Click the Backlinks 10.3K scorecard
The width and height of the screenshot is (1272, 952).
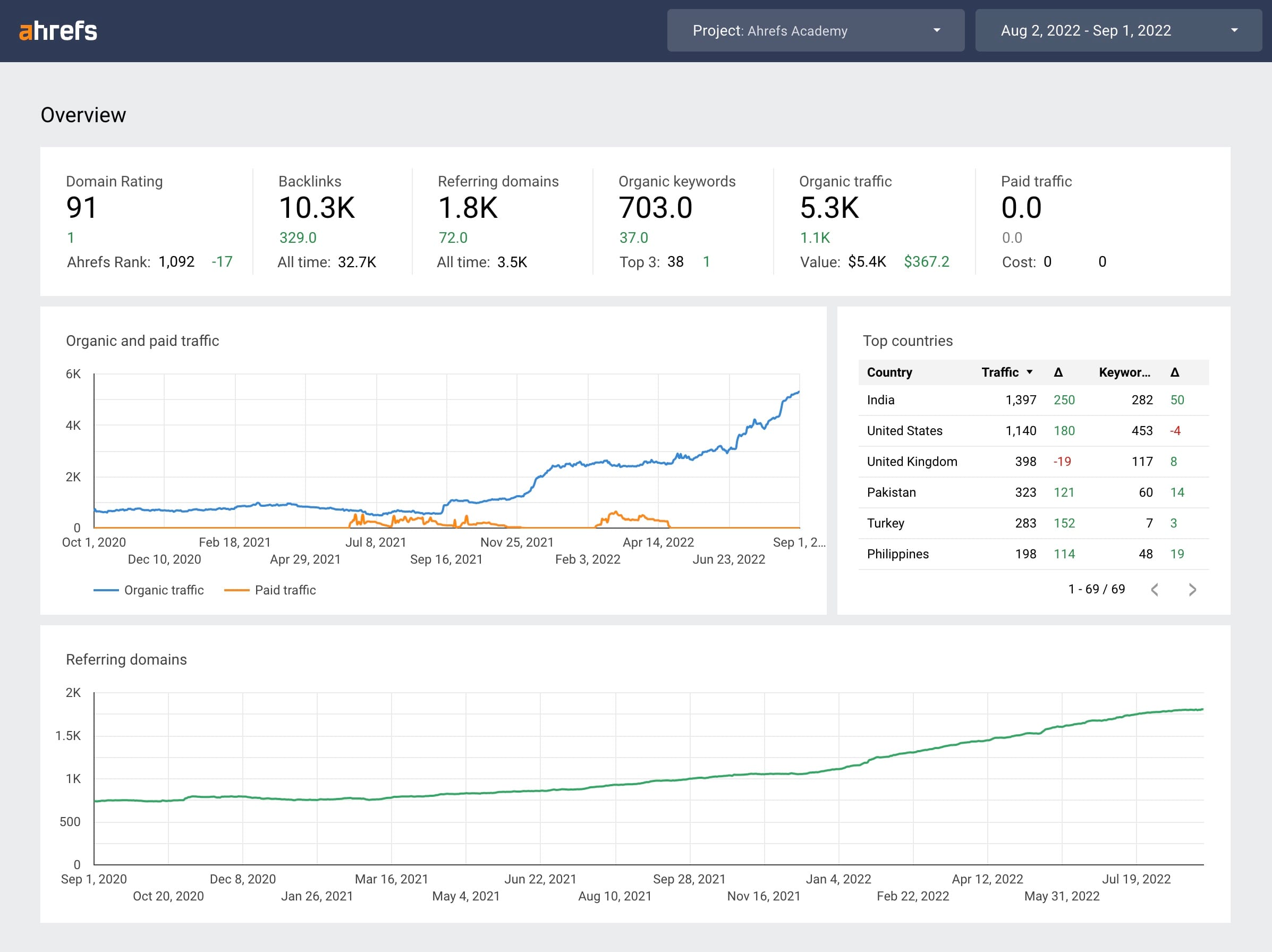316,208
